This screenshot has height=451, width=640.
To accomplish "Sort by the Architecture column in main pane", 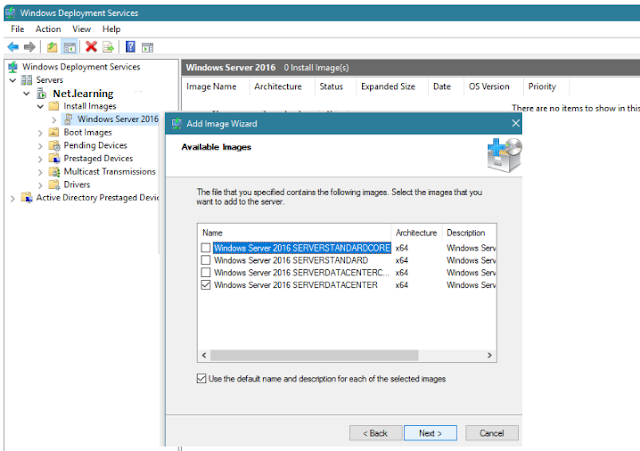I will click(x=282, y=87).
